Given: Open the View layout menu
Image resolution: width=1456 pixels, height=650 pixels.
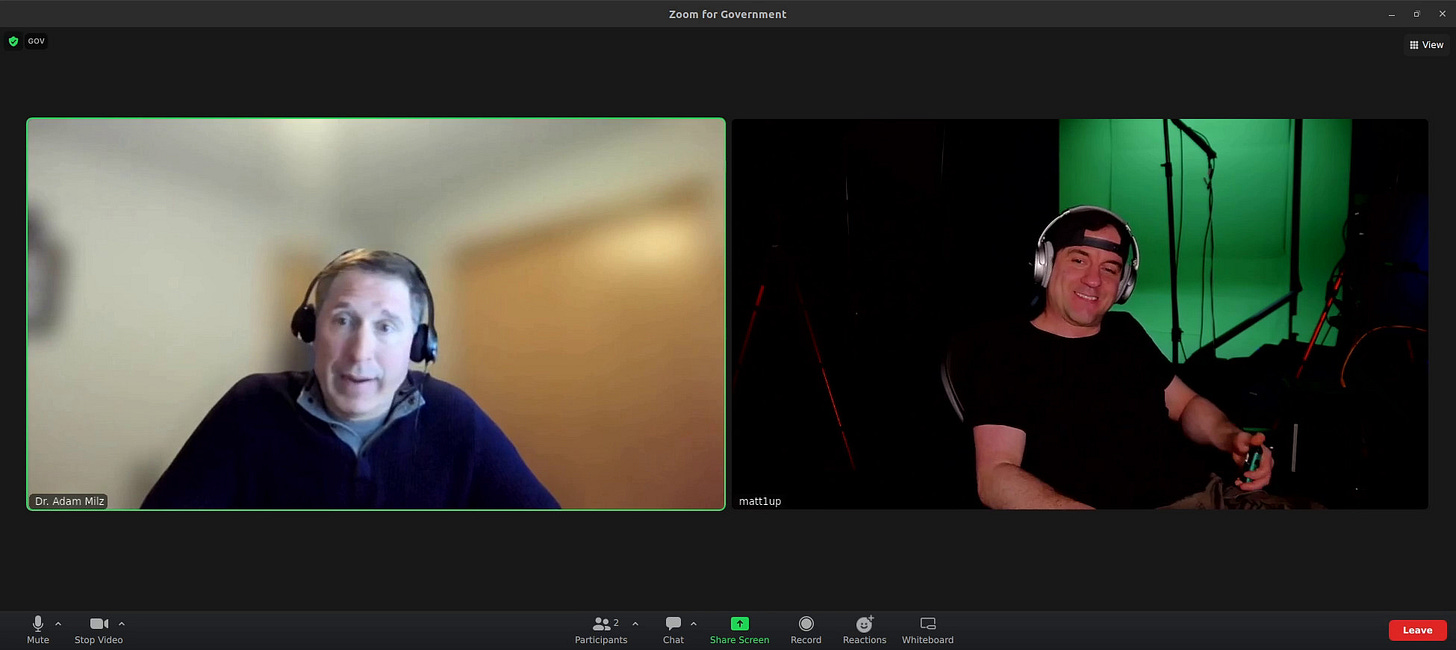Looking at the screenshot, I should pos(1426,45).
